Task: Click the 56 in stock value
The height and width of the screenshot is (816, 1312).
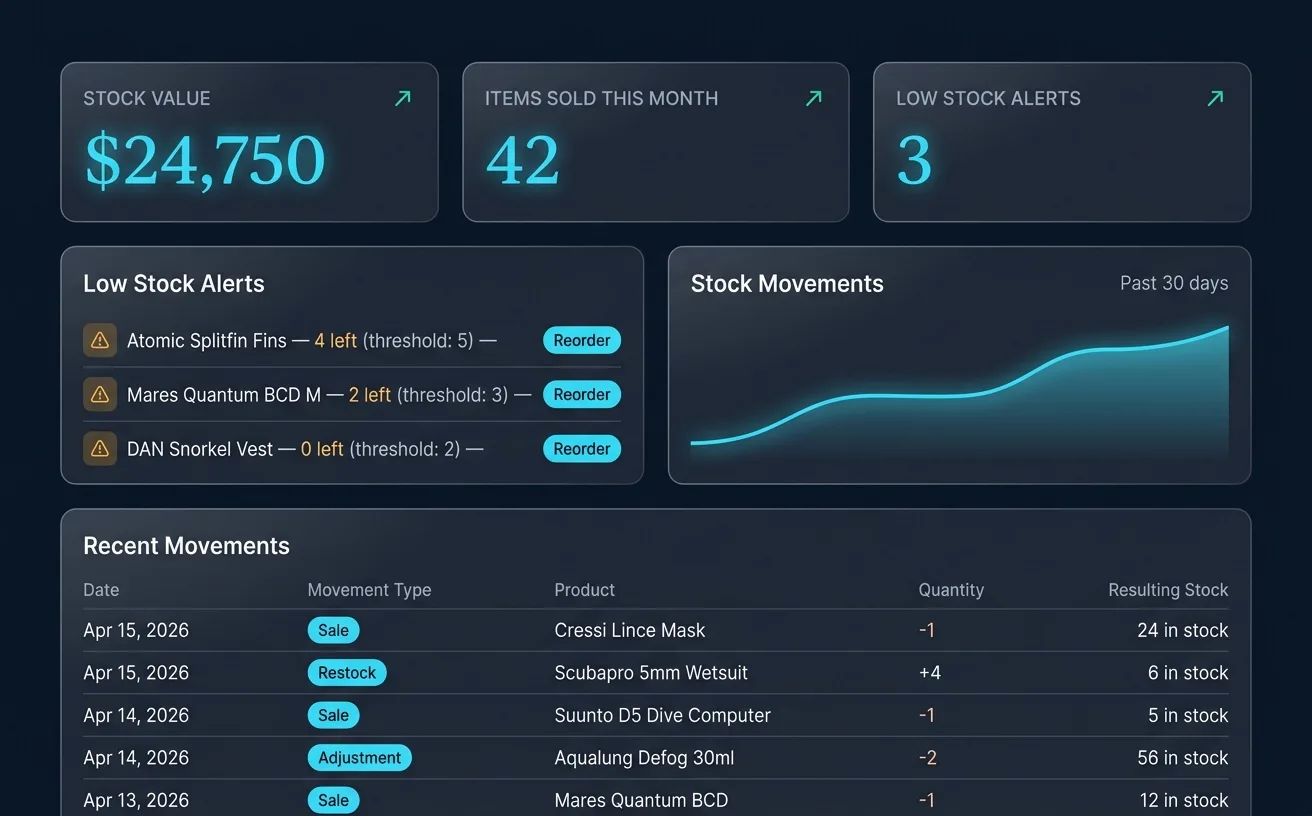Action: click(1183, 758)
